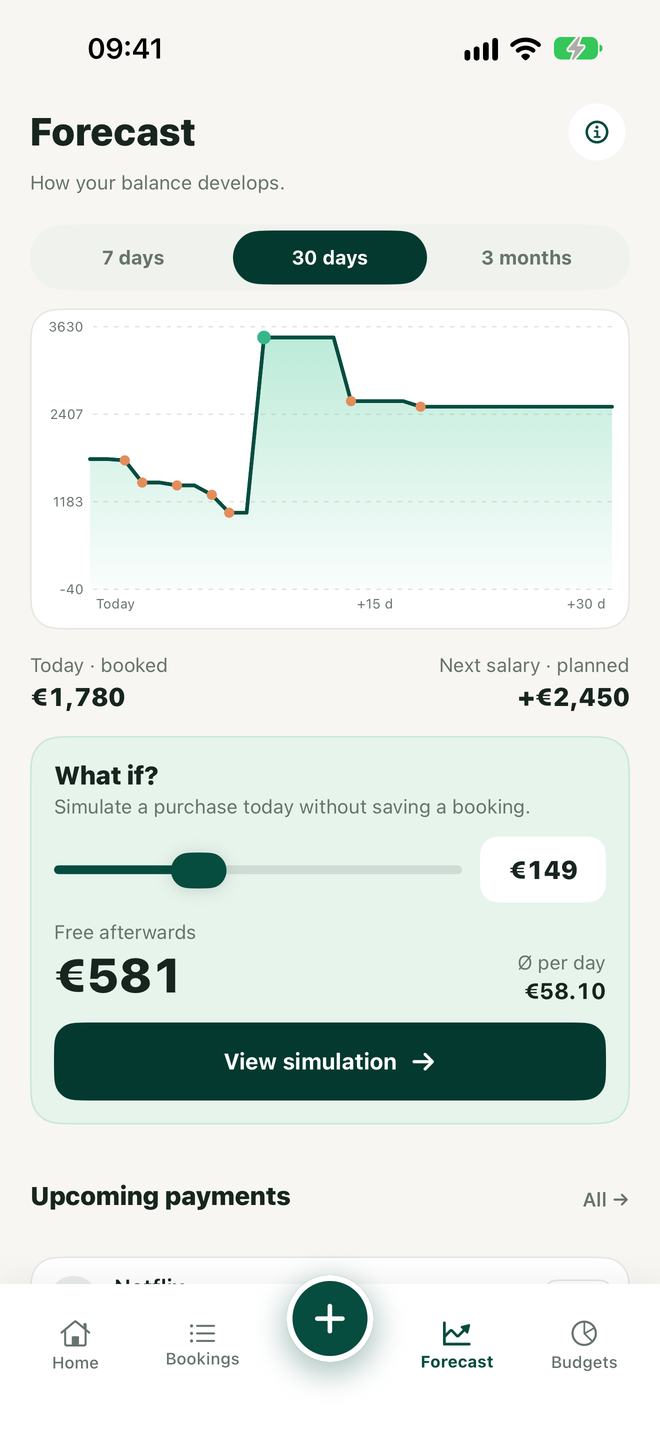Open the partially visible Netflix payment card
The image size is (660, 1434).
click(330, 1271)
